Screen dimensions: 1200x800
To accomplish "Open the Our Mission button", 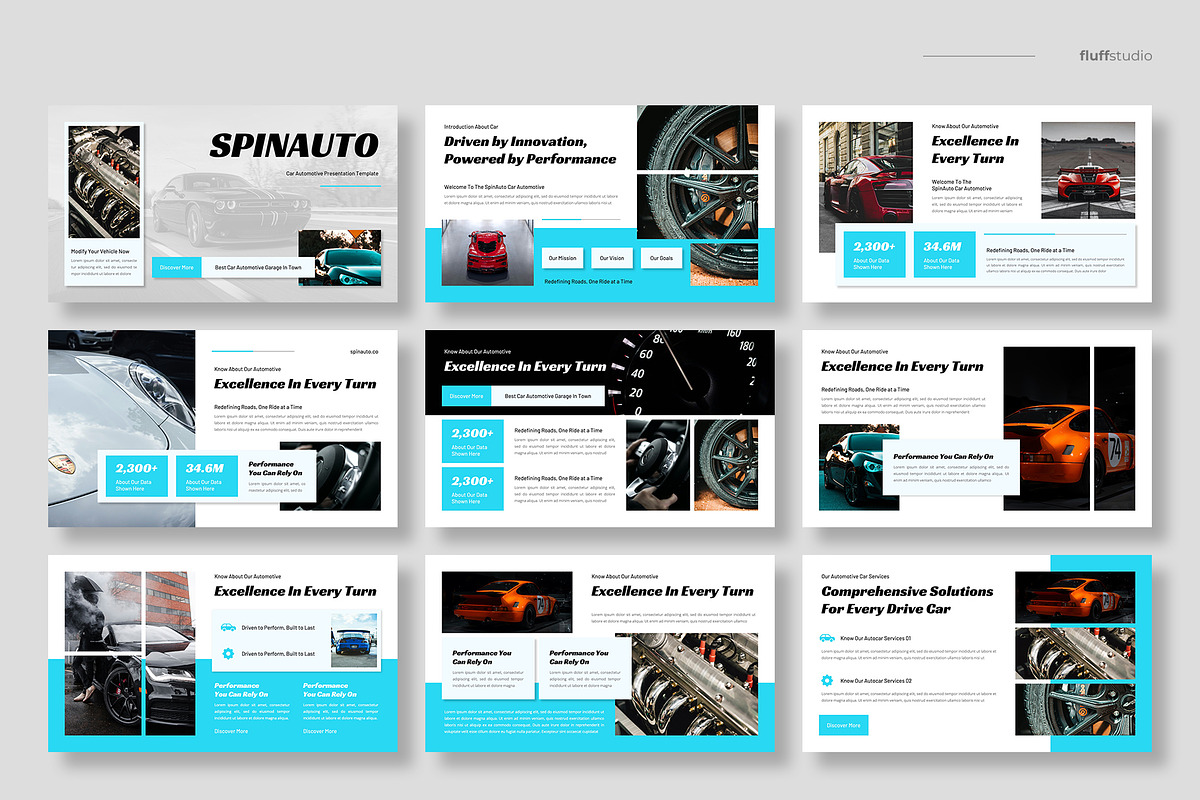I will [561, 258].
